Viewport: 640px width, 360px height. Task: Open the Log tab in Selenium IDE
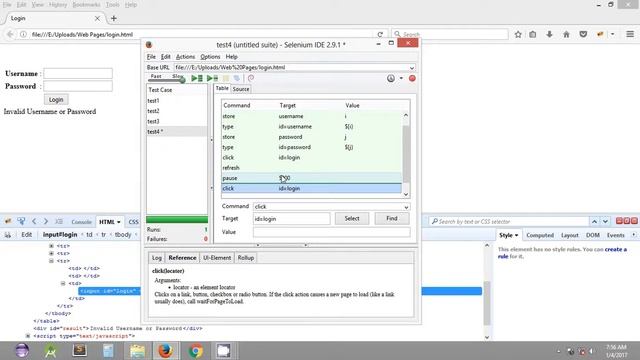[x=157, y=258]
